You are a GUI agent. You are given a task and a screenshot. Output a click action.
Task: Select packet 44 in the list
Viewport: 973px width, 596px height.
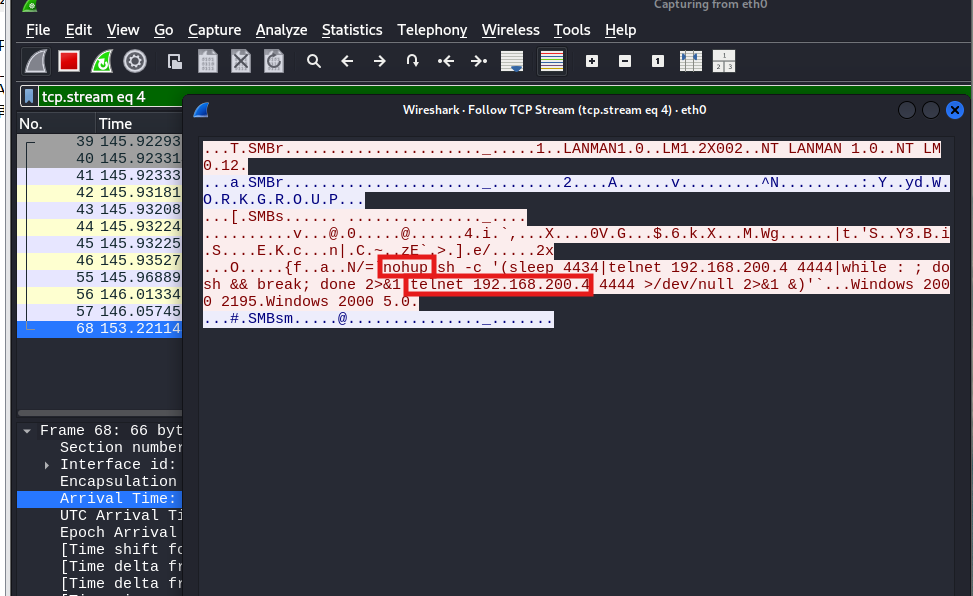pos(100,227)
